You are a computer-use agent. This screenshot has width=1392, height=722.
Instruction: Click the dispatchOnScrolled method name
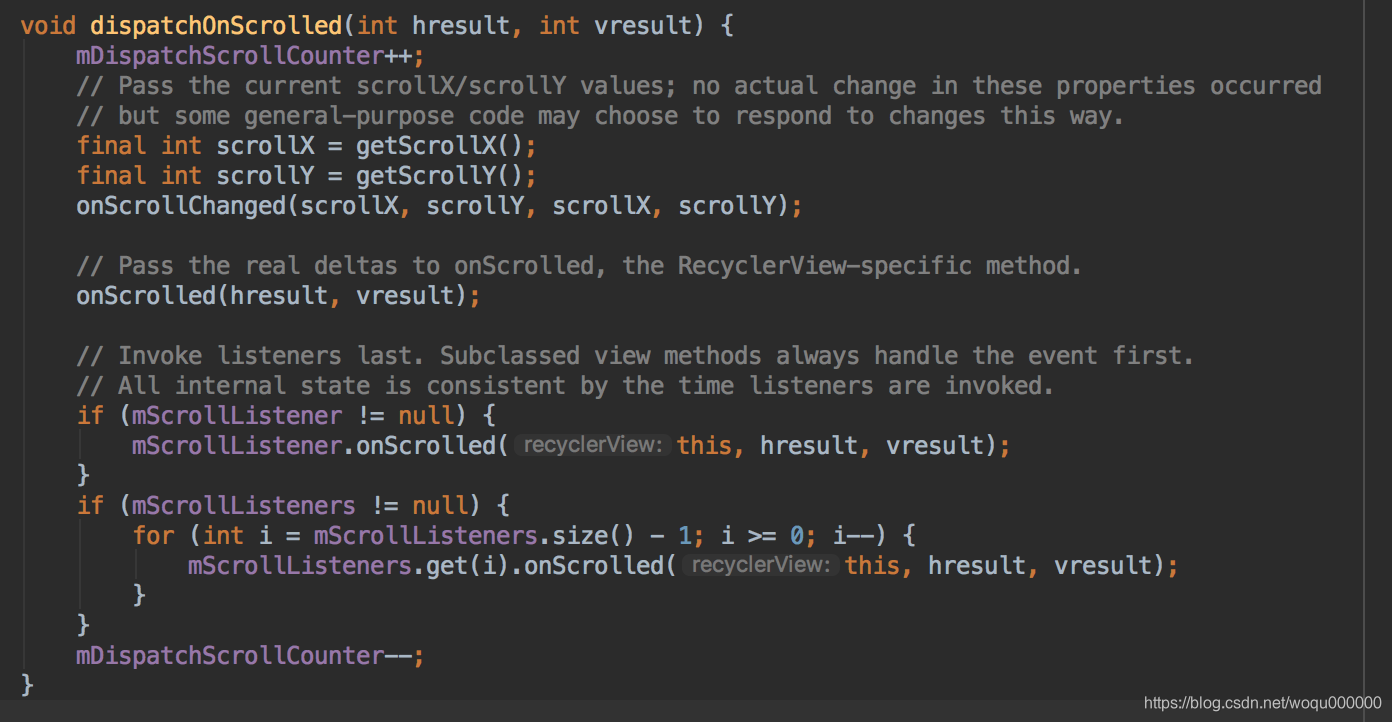pos(217,25)
